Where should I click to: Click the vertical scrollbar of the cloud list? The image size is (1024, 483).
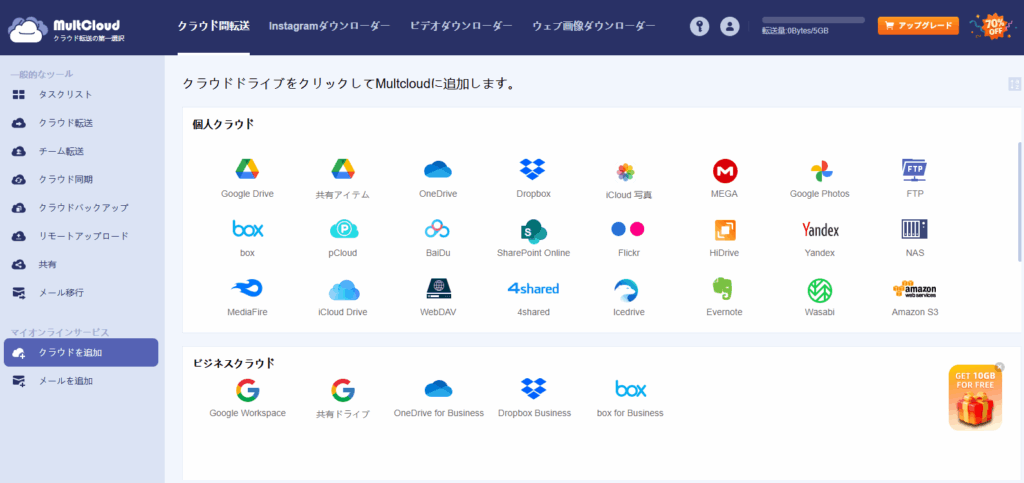tap(1019, 220)
